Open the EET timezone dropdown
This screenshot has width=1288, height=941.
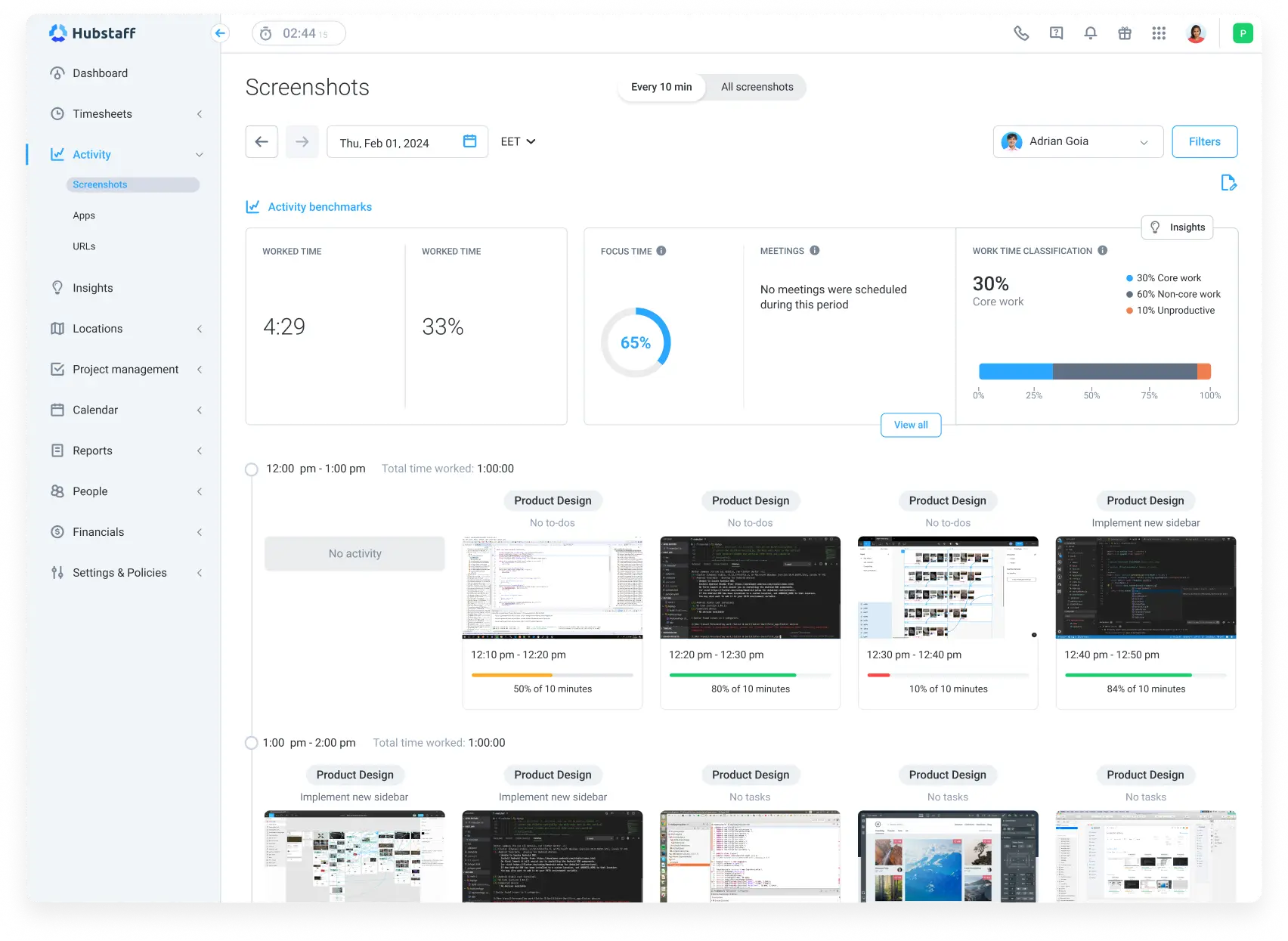pos(518,141)
